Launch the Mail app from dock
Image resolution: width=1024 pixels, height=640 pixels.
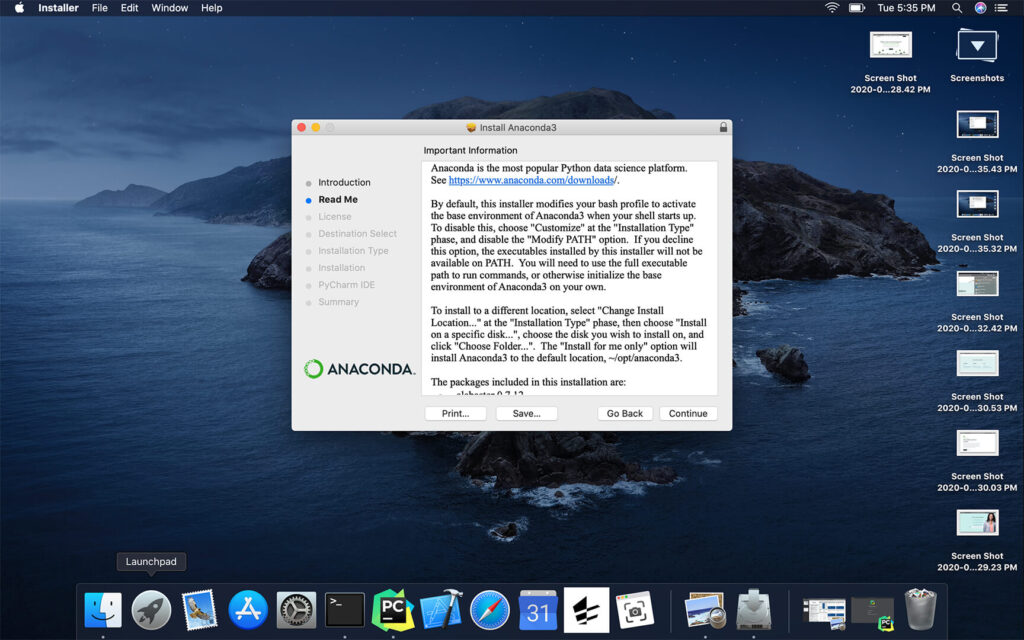pos(199,610)
